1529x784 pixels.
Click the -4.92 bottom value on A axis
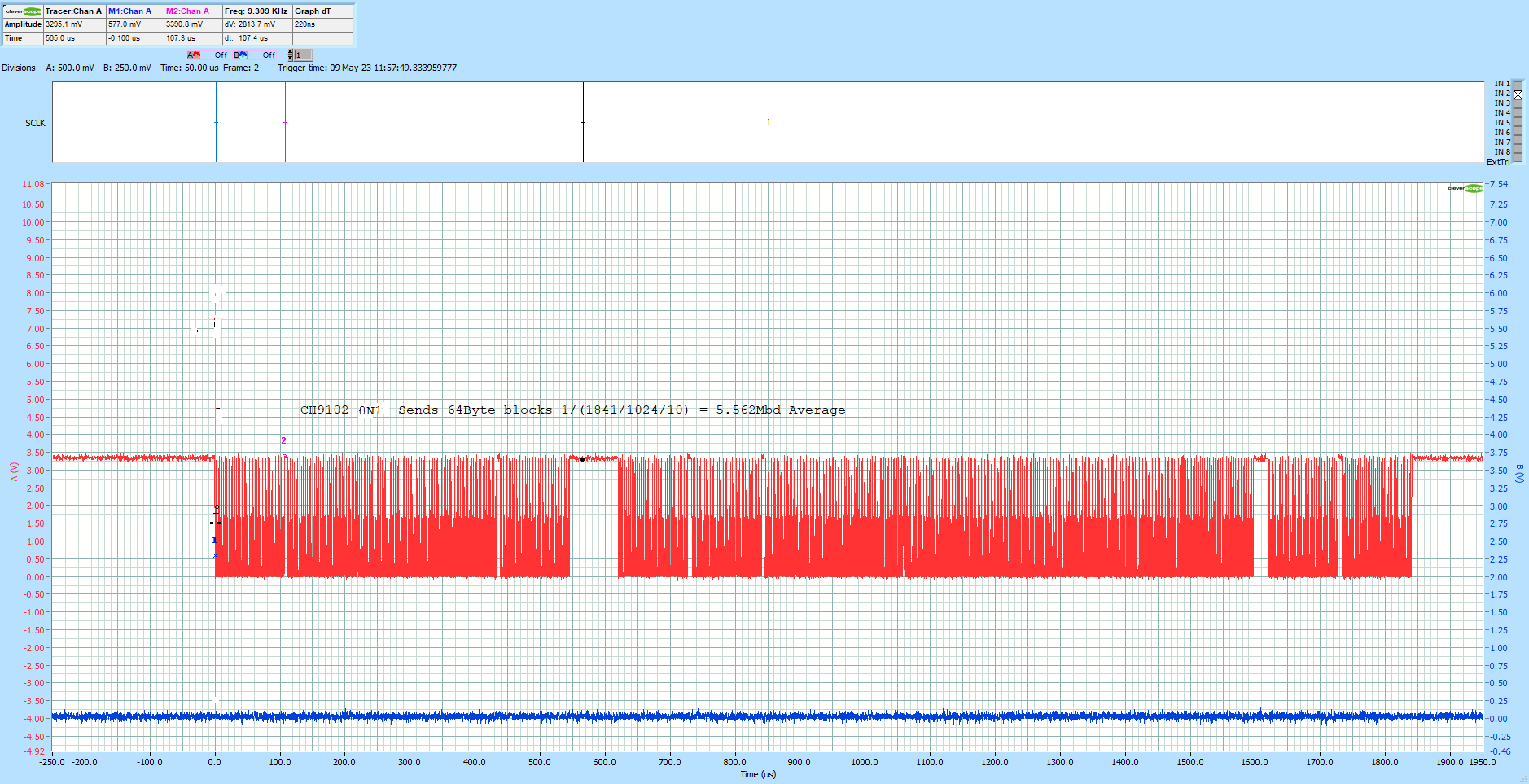[x=34, y=751]
